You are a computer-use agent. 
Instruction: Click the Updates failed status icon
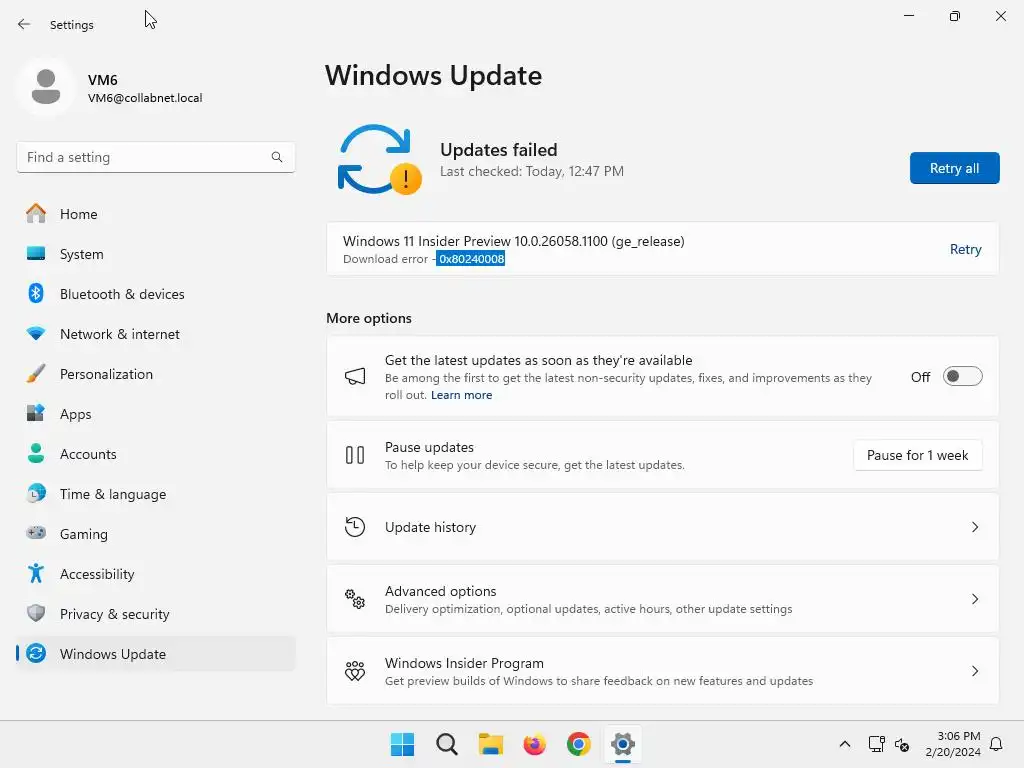coord(379,159)
